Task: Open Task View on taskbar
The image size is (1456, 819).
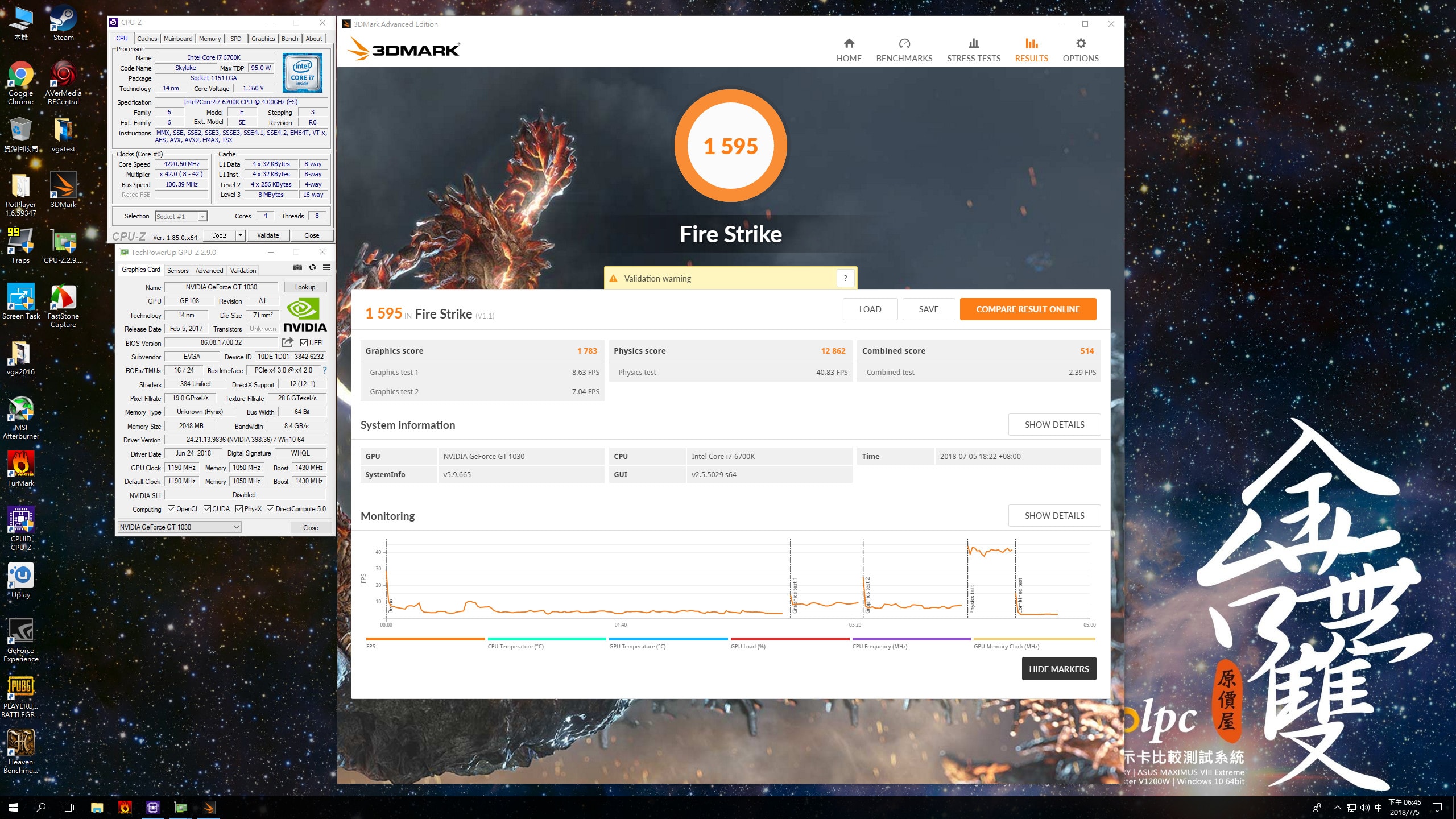Action: tap(68, 808)
